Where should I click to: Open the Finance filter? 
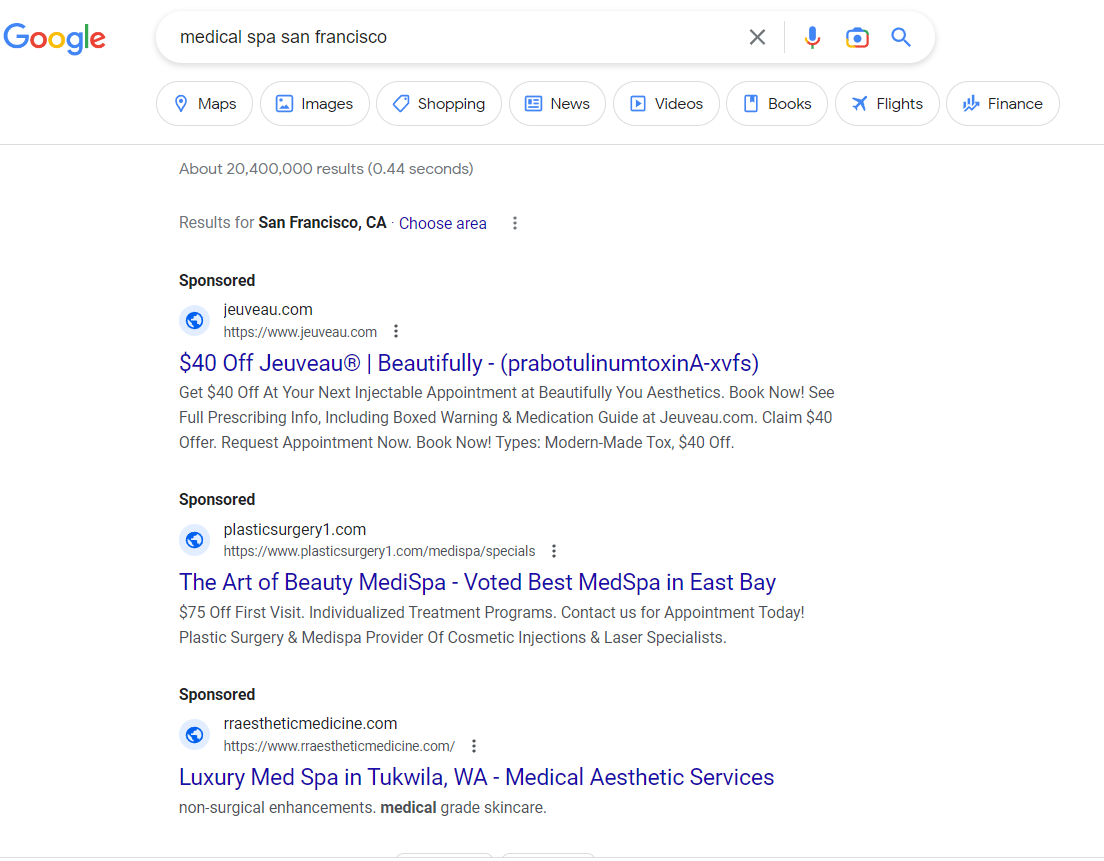[x=1003, y=103]
